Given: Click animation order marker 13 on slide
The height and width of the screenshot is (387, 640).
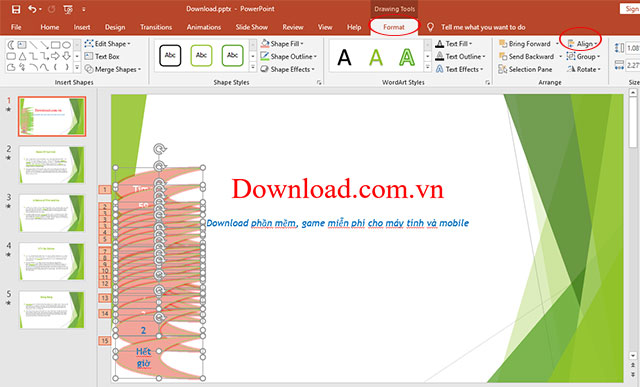Looking at the screenshot, I should coord(104,298).
